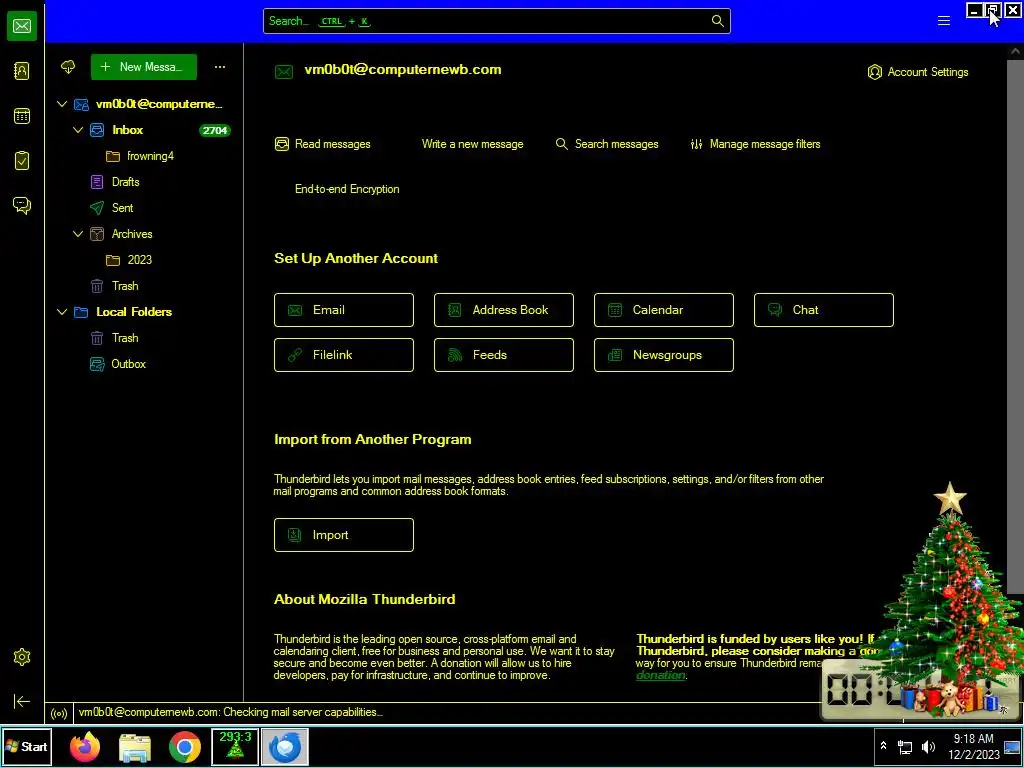The height and width of the screenshot is (768, 1024).
Task: Click the online status icon in status bar
Action: pos(59,713)
